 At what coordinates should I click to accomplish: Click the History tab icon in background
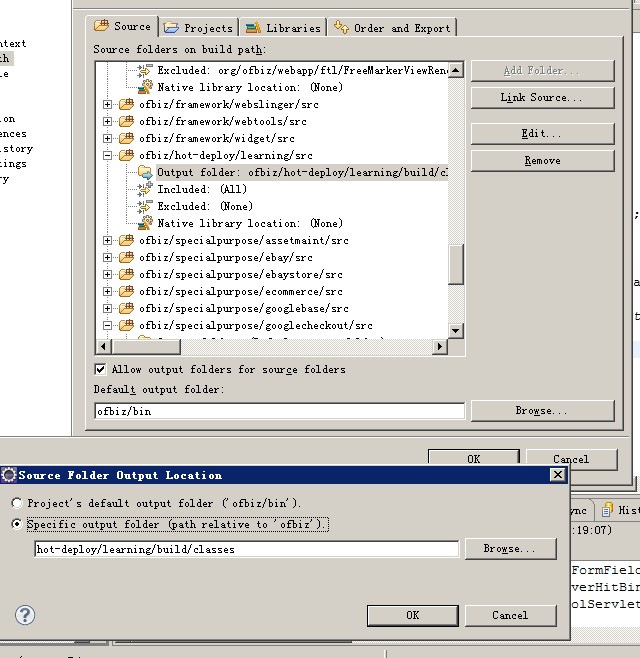[607, 509]
